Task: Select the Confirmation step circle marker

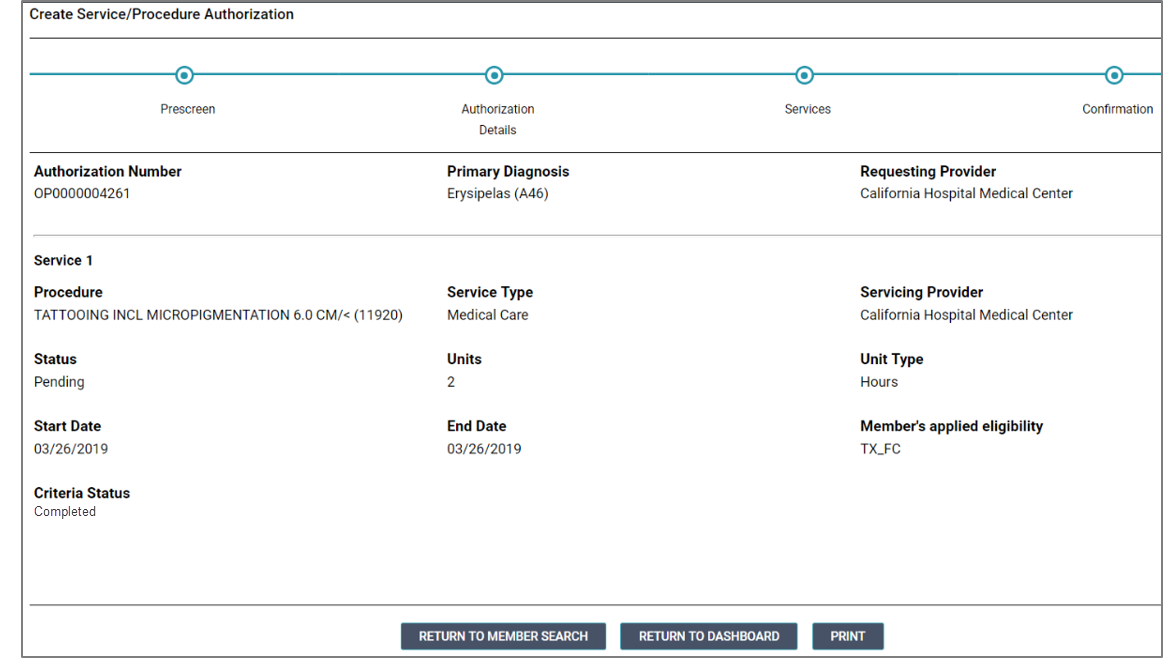Action: [1114, 75]
